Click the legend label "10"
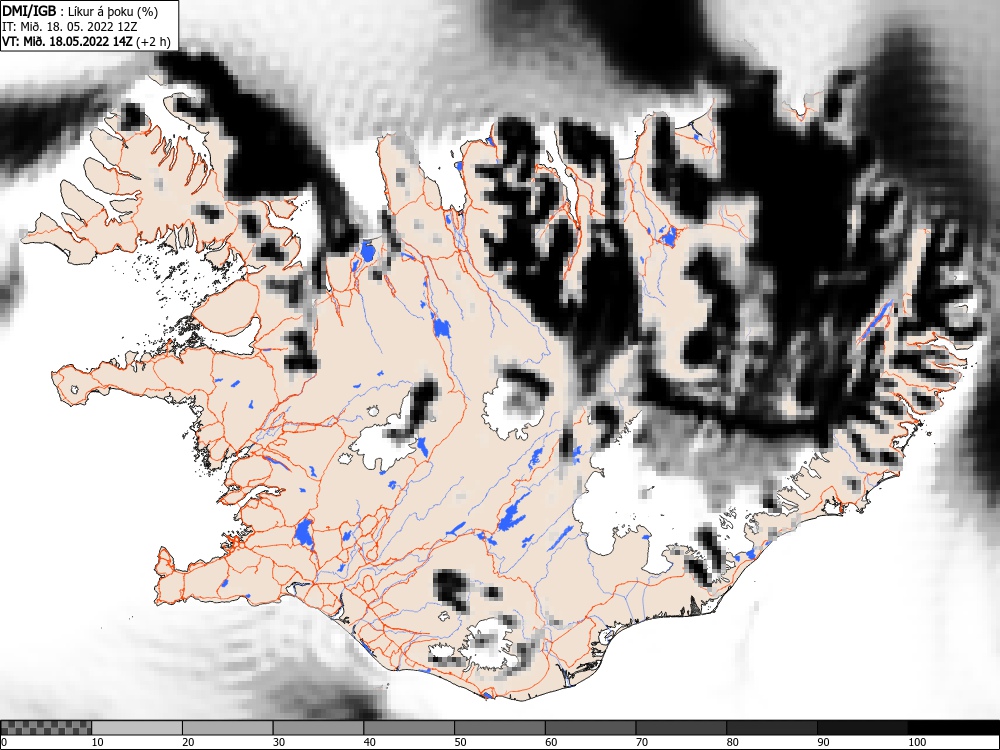Screen dimensions: 1000x750 tap(98, 742)
